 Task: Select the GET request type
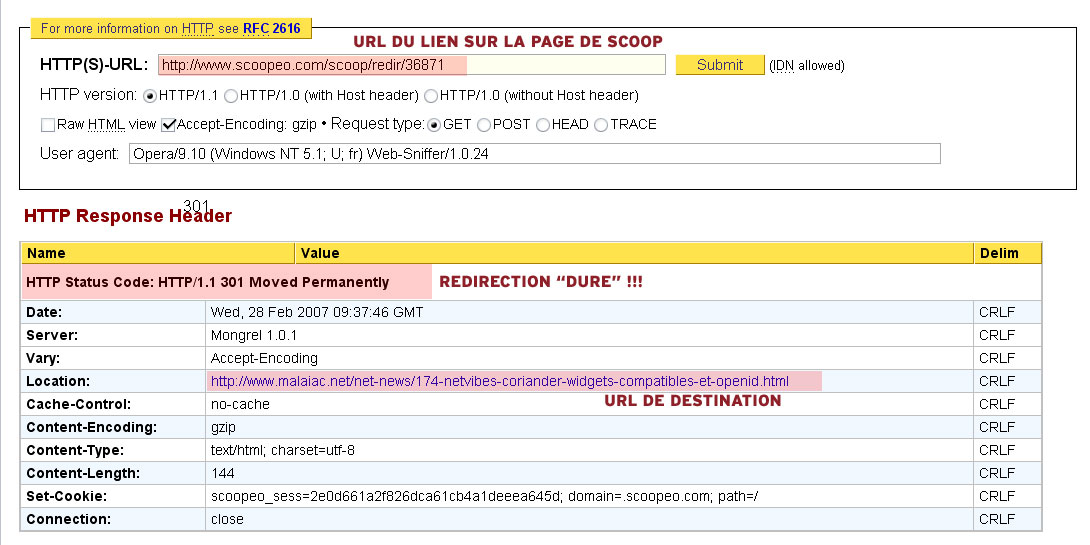coord(434,125)
